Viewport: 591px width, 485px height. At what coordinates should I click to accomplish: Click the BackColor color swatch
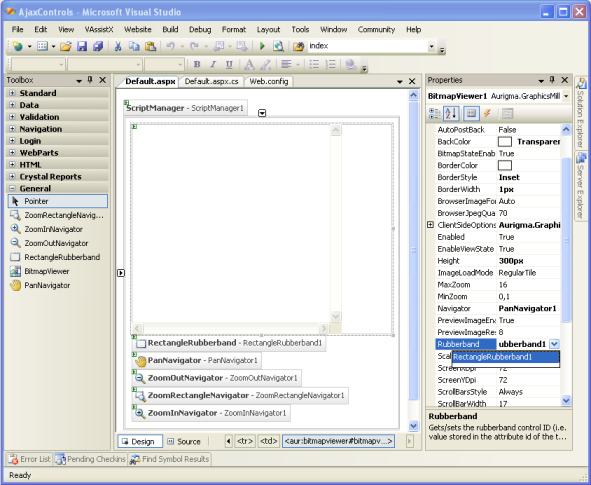pos(505,142)
